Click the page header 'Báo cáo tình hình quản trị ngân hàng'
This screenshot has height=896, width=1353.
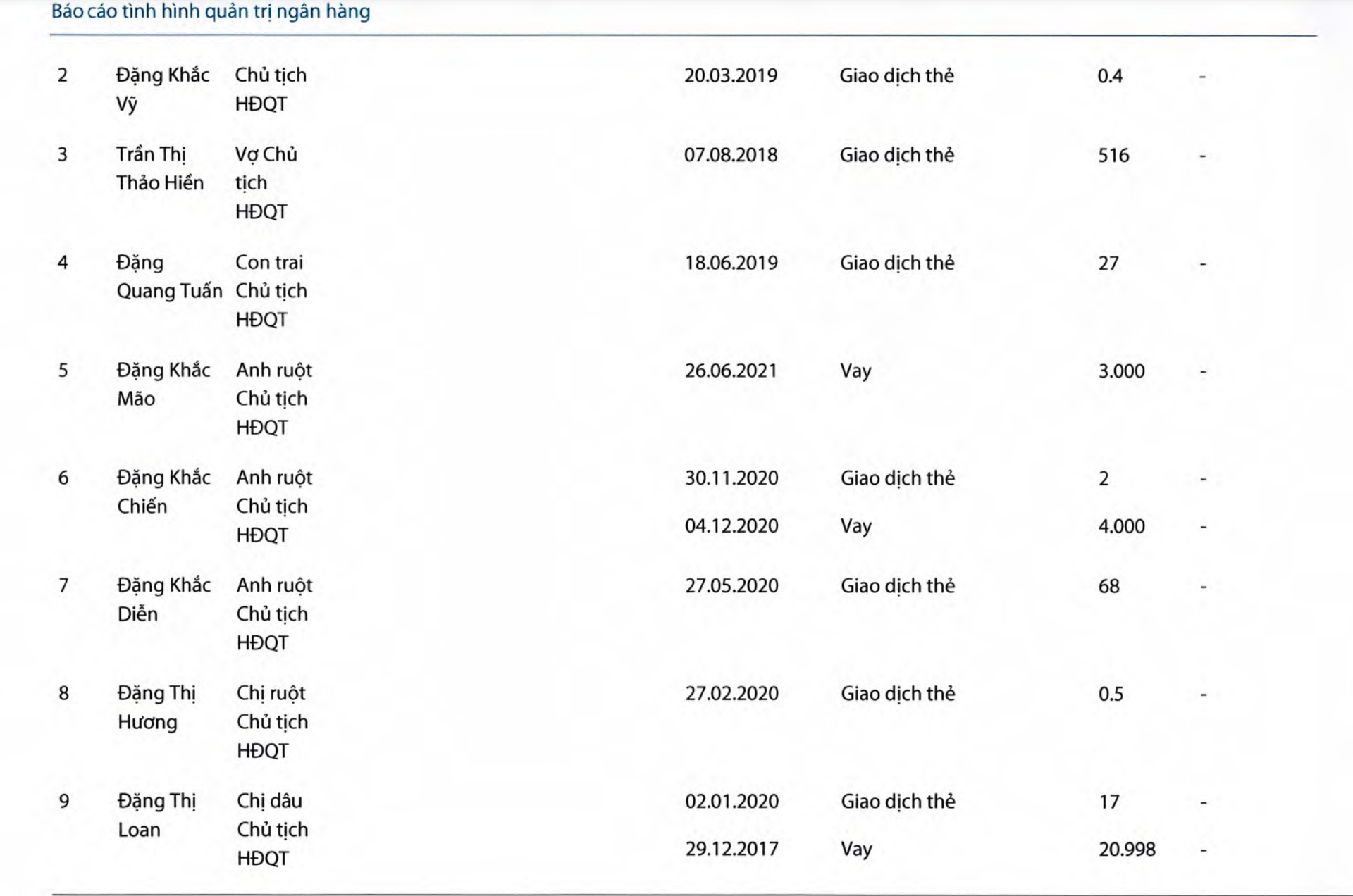coord(211,12)
